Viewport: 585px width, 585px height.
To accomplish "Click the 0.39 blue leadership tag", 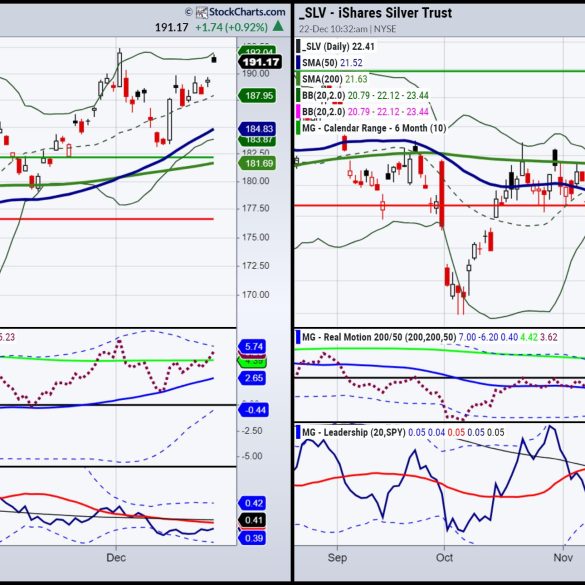I will tap(252, 538).
